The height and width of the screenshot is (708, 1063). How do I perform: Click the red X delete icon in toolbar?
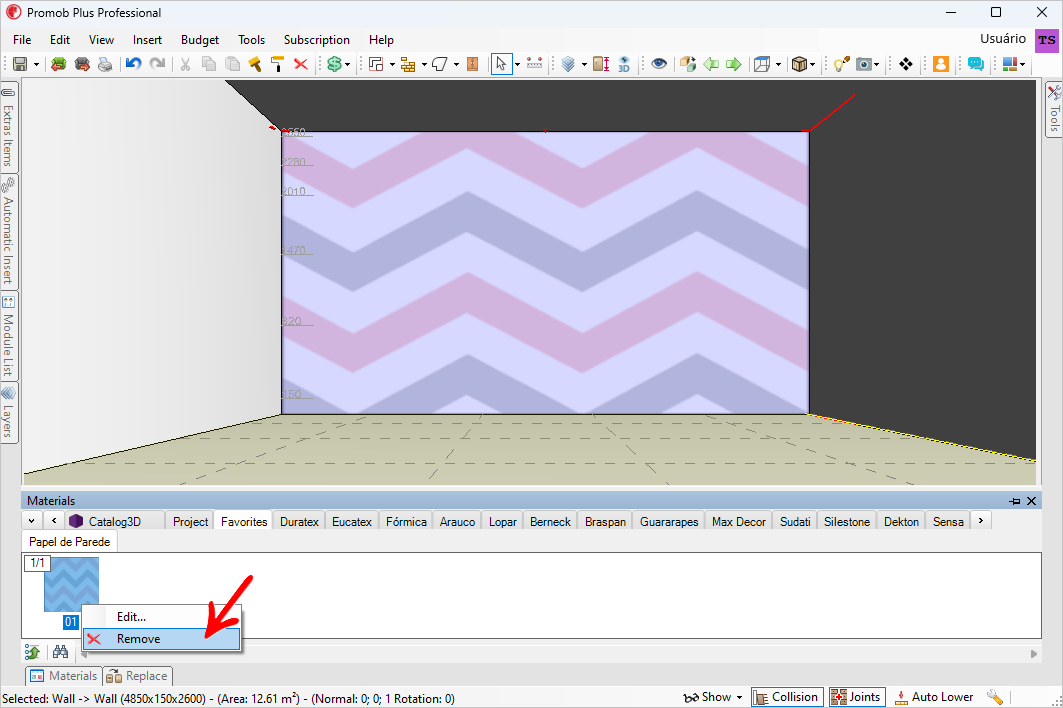point(300,64)
